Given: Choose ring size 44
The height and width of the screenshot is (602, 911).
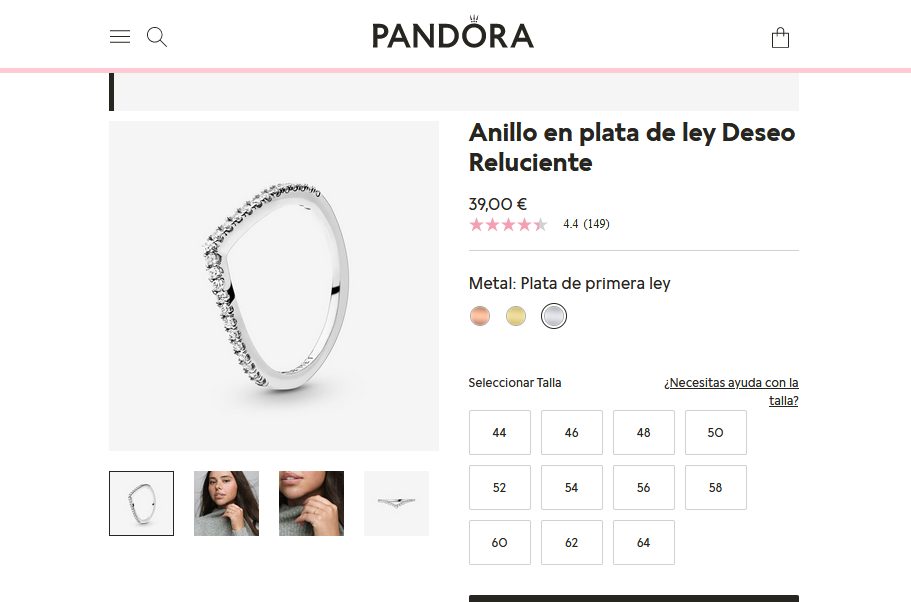Looking at the screenshot, I should click(500, 432).
